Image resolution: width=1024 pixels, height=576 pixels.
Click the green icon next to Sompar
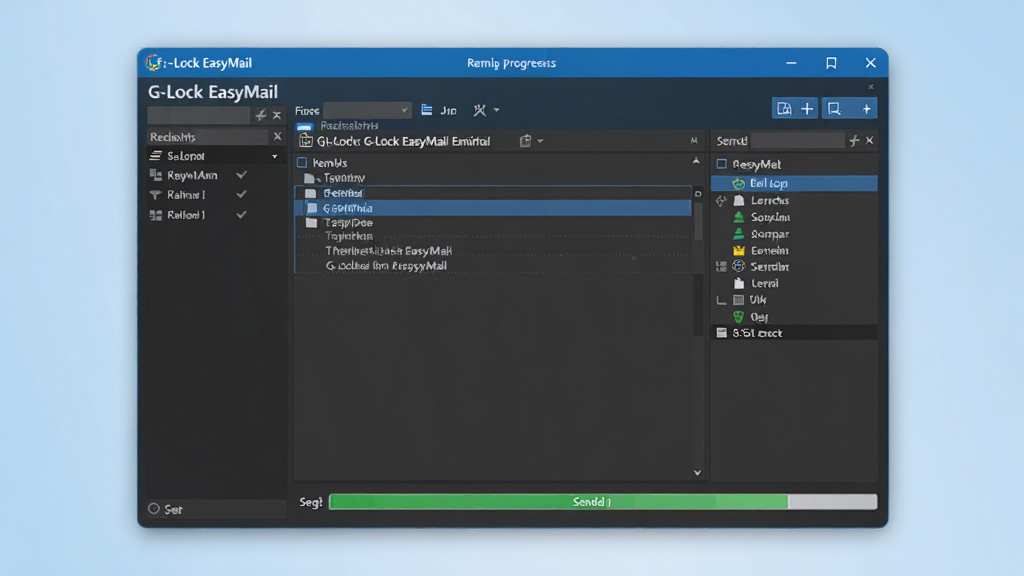point(739,234)
